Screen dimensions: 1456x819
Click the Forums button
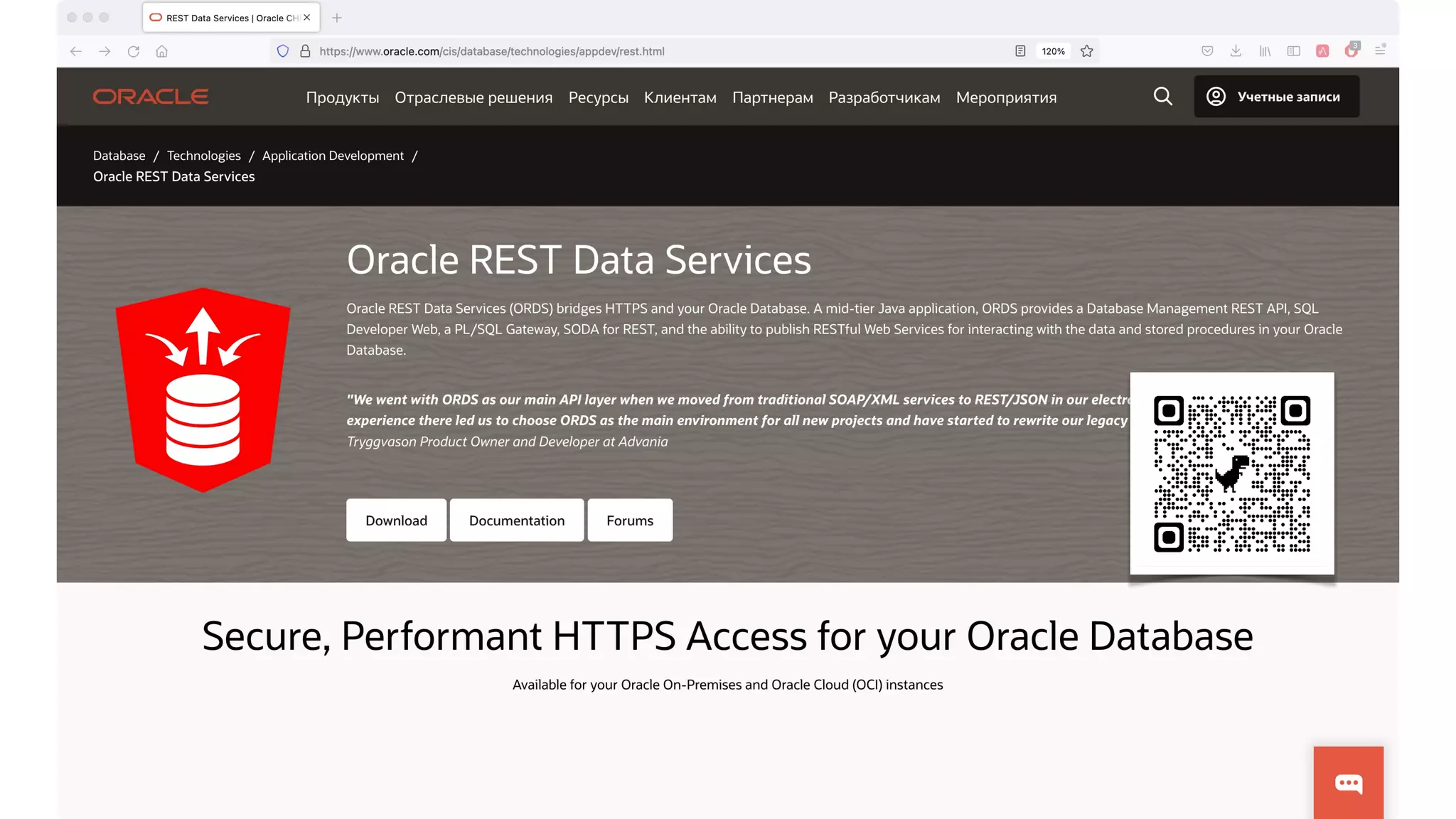coord(630,520)
